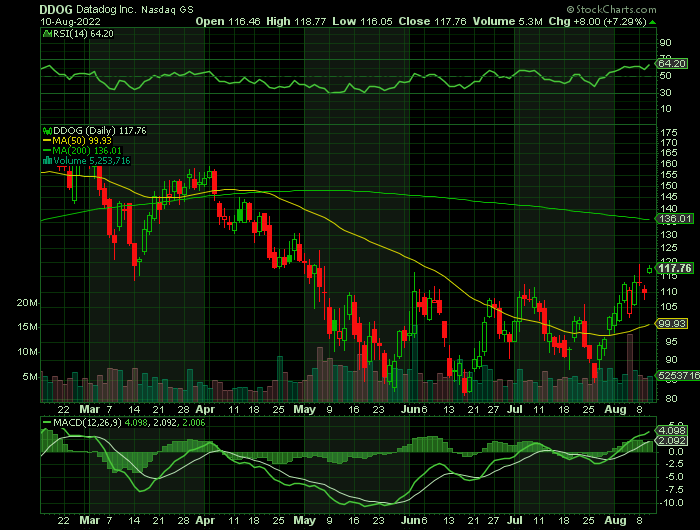Click the Low 116.05 value
700x530 pixels.
(362, 21)
